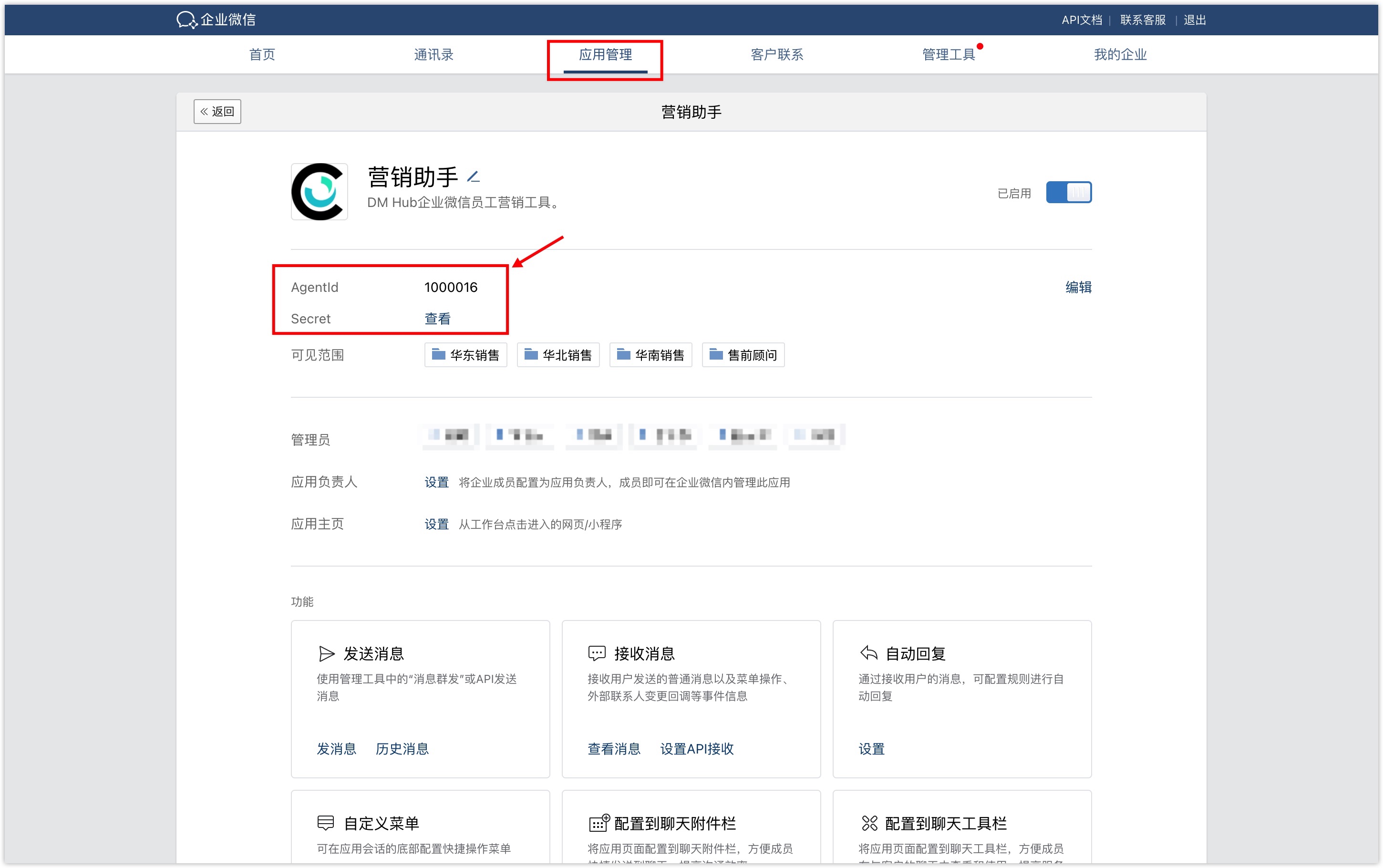Click the 返回 back button

[x=217, y=112]
